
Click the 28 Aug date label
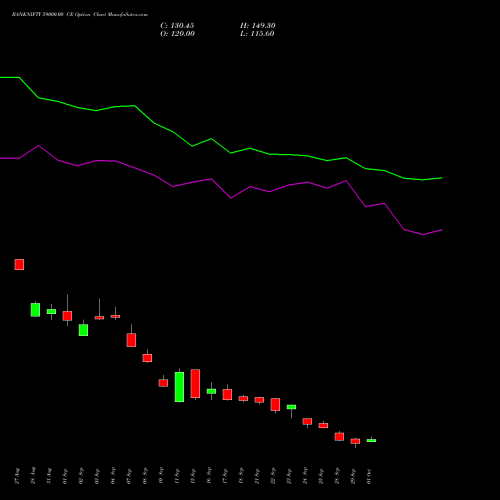[x=33, y=476]
